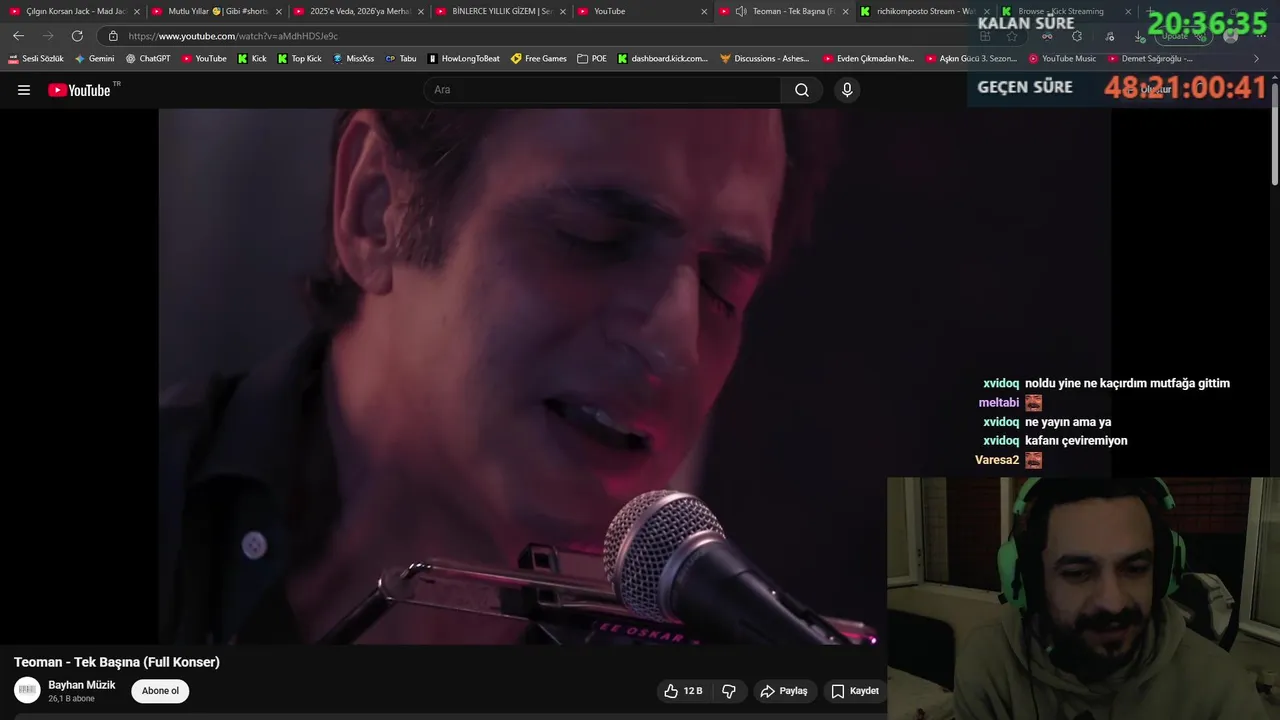The width and height of the screenshot is (1280, 720).
Task: Click the YouTube logo to go home
Action: 80,90
